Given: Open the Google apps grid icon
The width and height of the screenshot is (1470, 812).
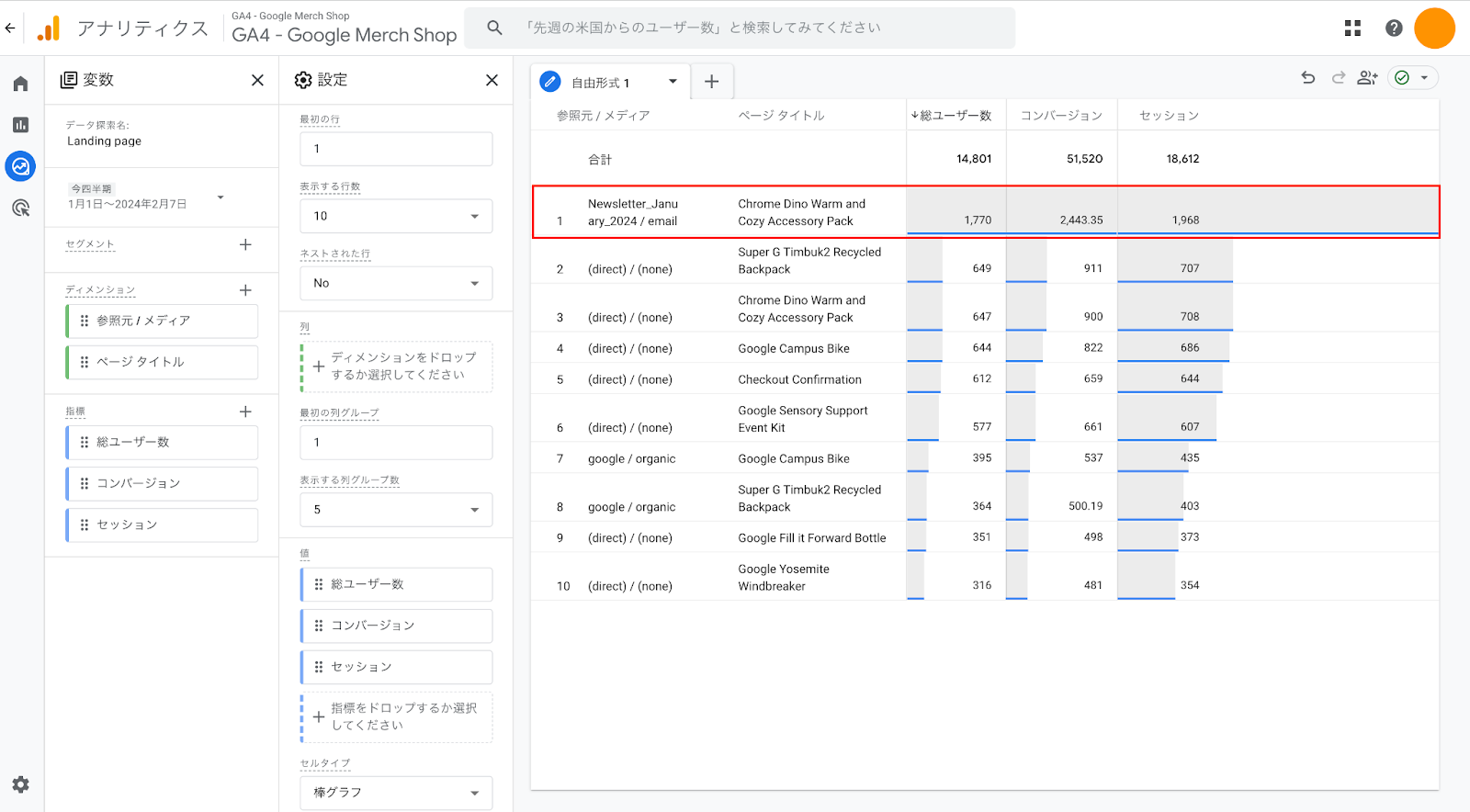Looking at the screenshot, I should [x=1352, y=28].
